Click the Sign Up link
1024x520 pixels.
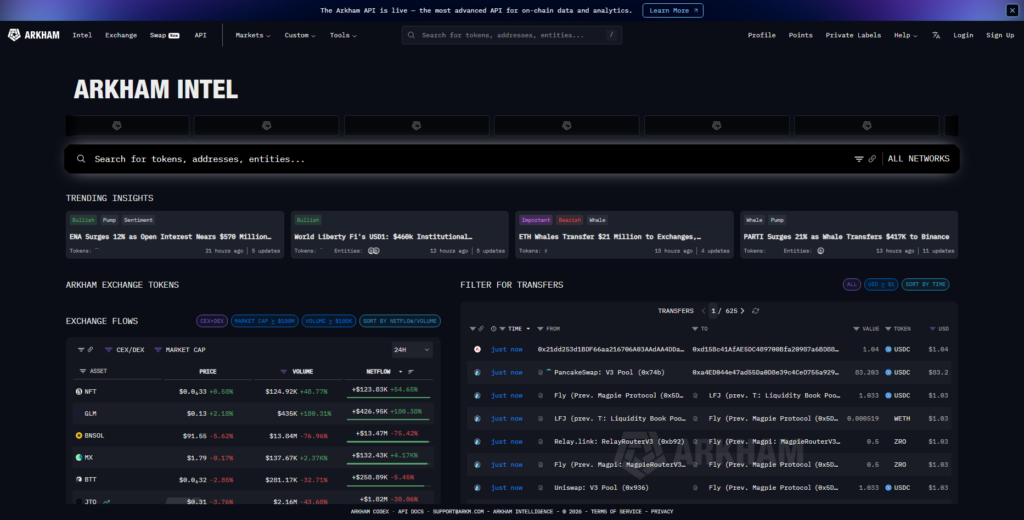[x=1000, y=35]
